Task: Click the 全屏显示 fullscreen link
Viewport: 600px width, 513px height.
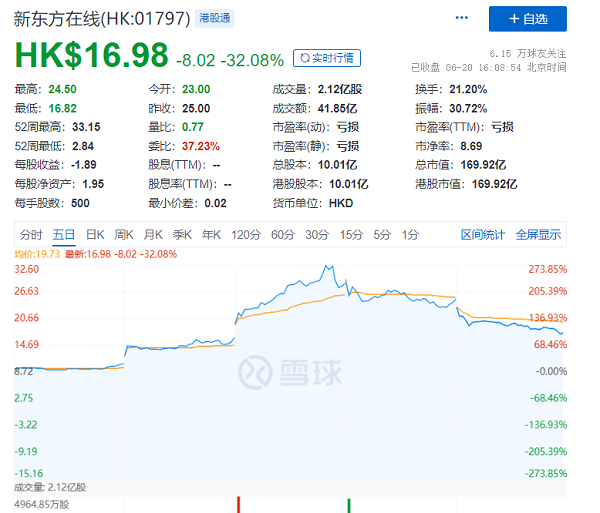Action: click(538, 235)
